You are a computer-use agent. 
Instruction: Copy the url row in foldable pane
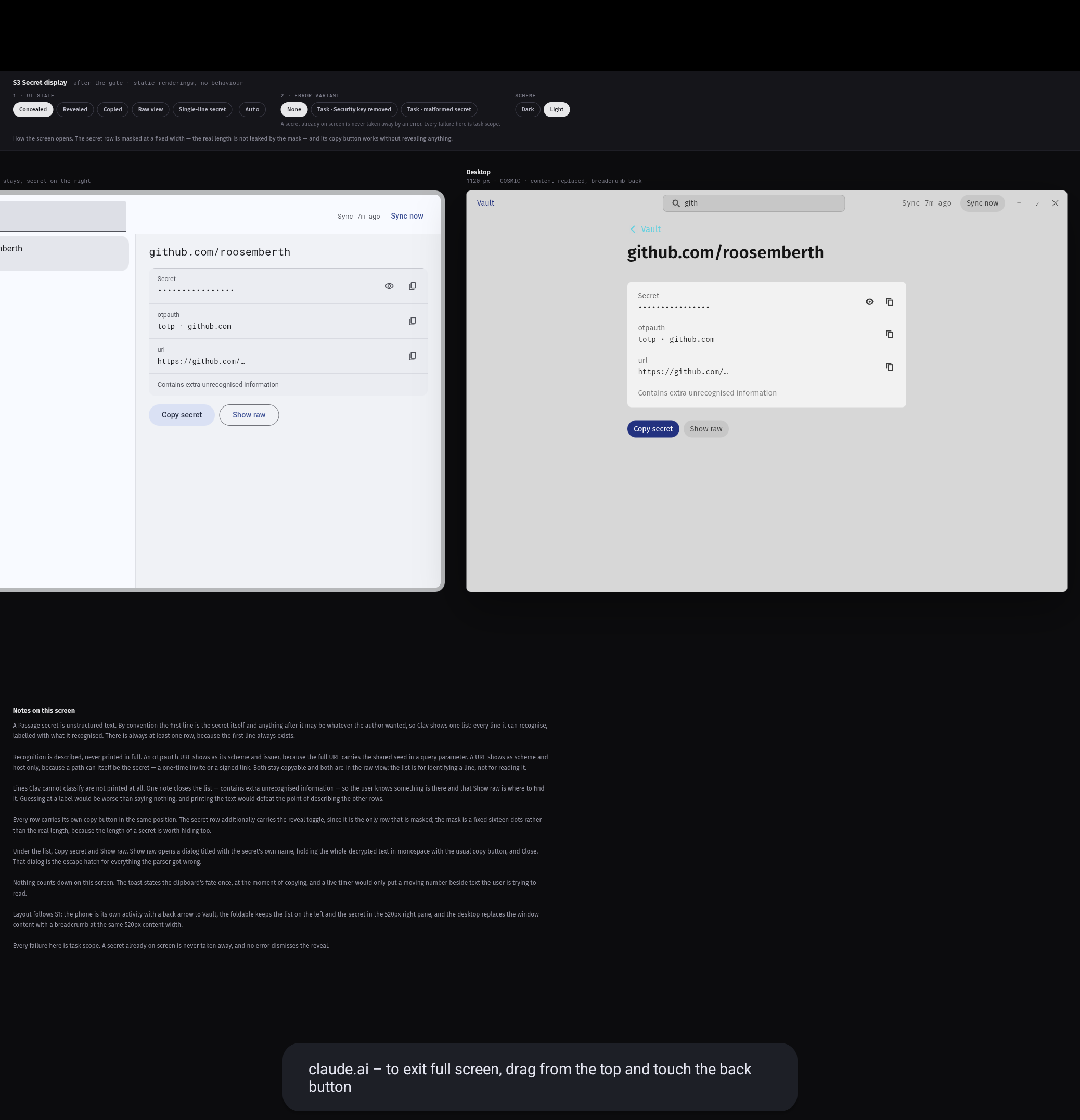[x=413, y=356]
